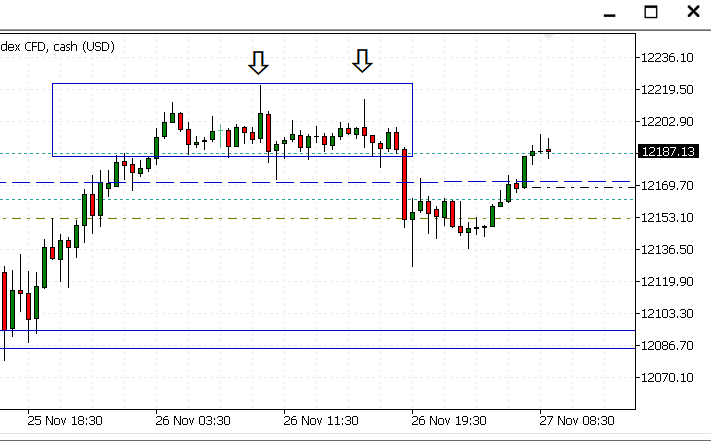Click the 12236.10 price scale label
This screenshot has width=711, height=441.
[667, 58]
